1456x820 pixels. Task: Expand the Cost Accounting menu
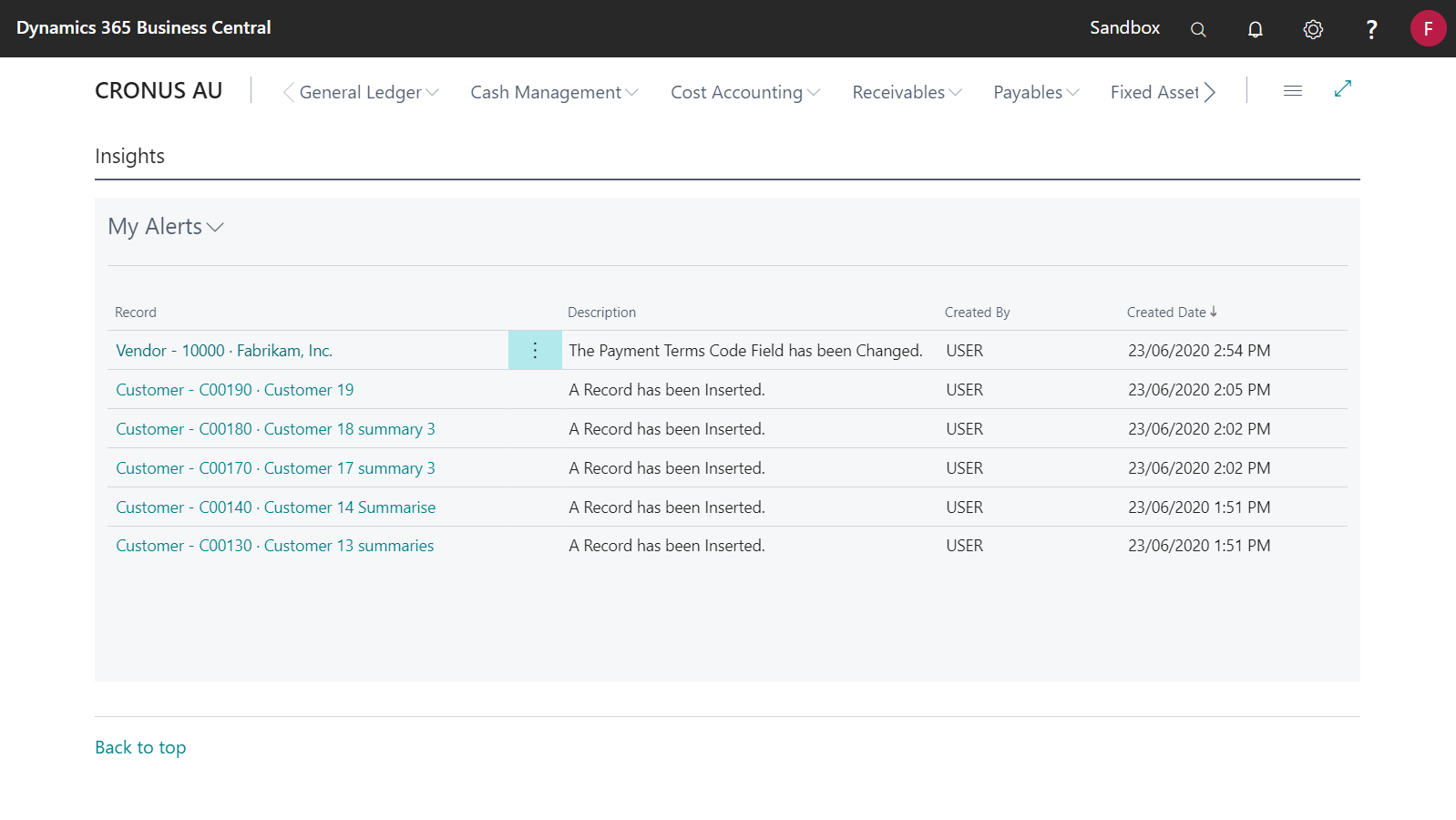(745, 92)
